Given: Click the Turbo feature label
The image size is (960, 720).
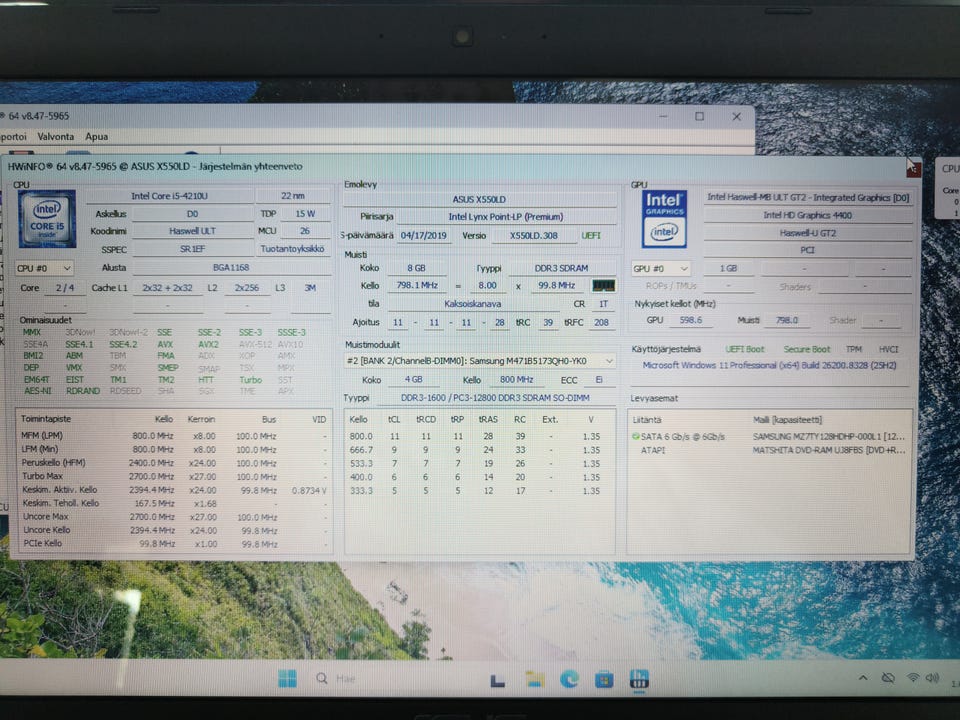Looking at the screenshot, I should (x=250, y=380).
